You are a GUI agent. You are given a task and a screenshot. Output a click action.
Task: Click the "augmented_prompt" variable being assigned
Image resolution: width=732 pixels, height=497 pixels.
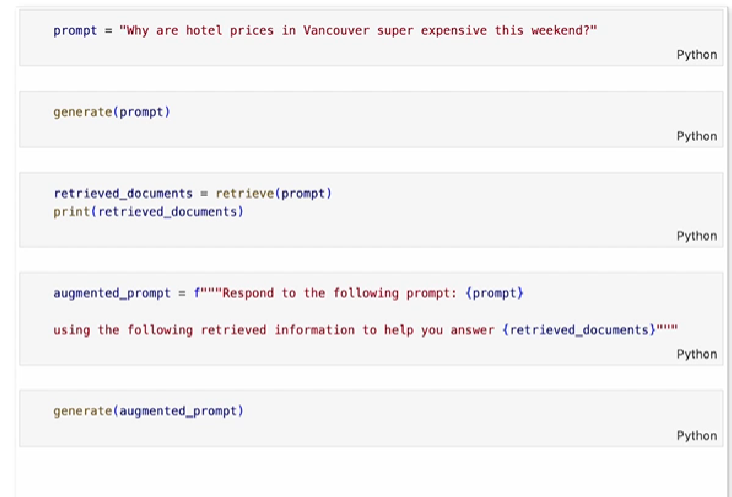tap(115, 293)
